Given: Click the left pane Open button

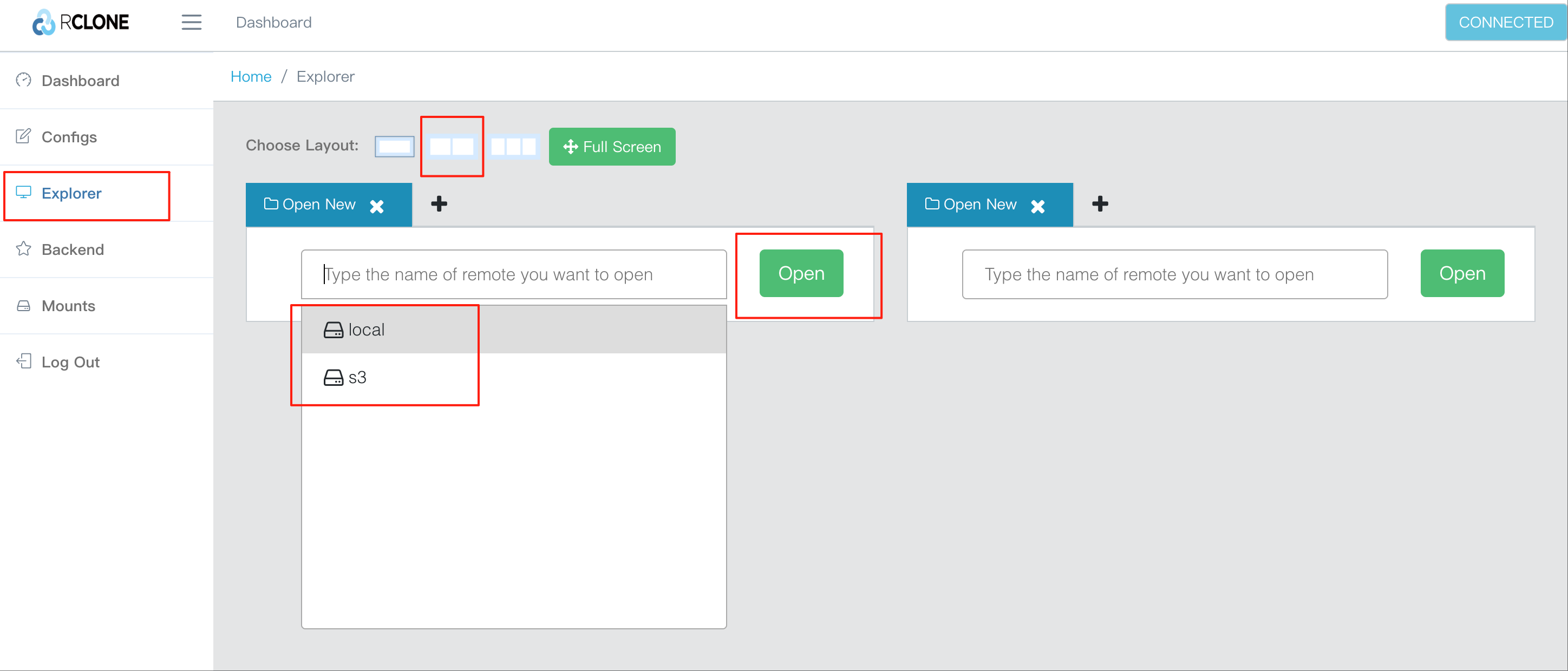Looking at the screenshot, I should [x=801, y=273].
